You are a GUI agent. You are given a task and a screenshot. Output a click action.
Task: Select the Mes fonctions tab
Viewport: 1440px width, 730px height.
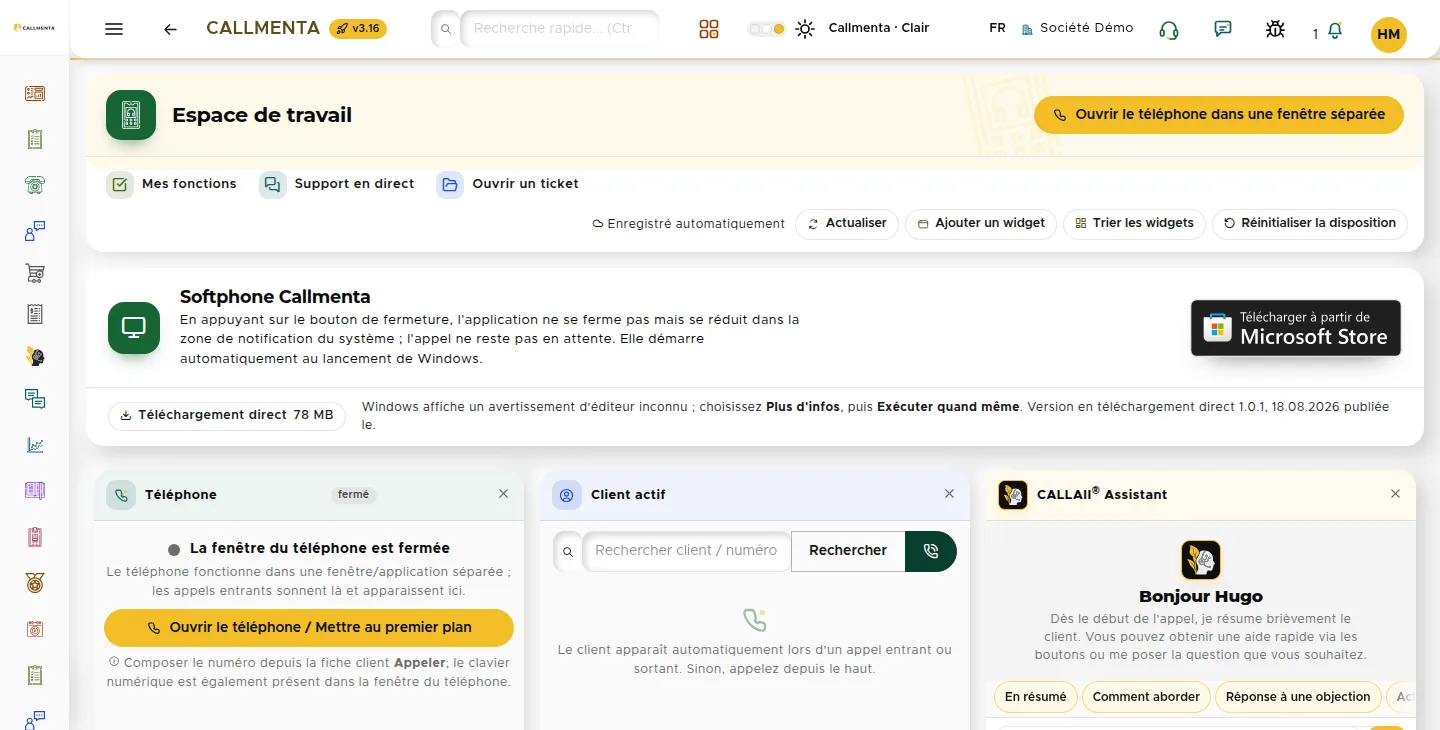click(x=172, y=184)
